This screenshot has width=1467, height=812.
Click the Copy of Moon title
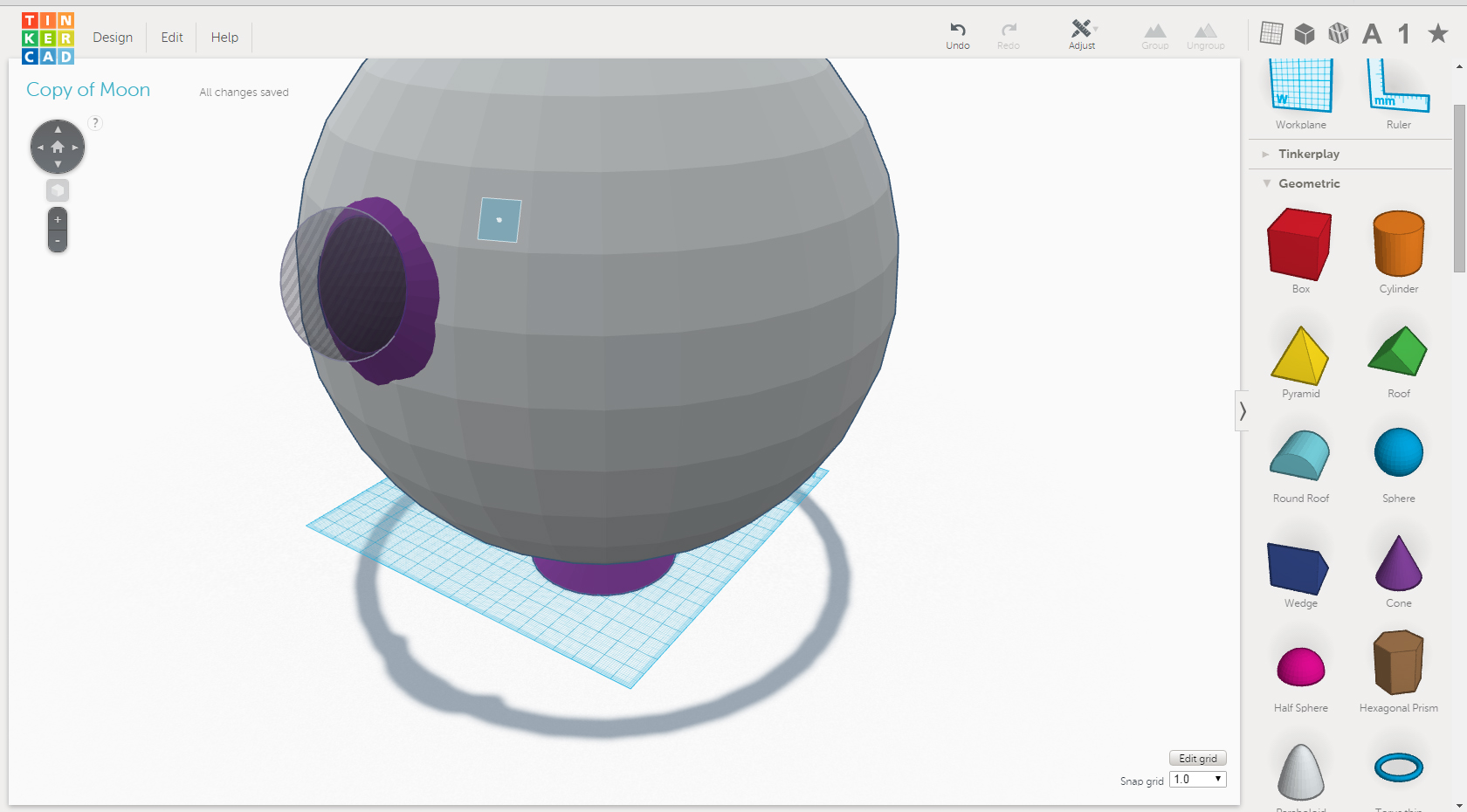point(88,90)
